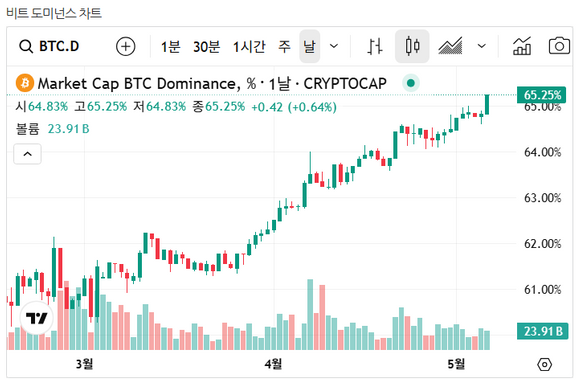Click the Market Cap BTC Dominance title

[x=139, y=84]
